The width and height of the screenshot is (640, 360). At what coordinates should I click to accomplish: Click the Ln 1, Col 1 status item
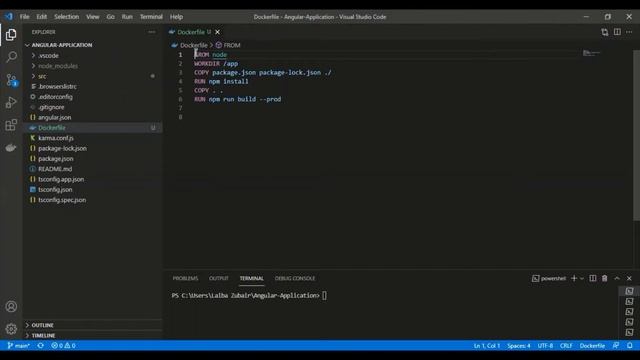487,346
